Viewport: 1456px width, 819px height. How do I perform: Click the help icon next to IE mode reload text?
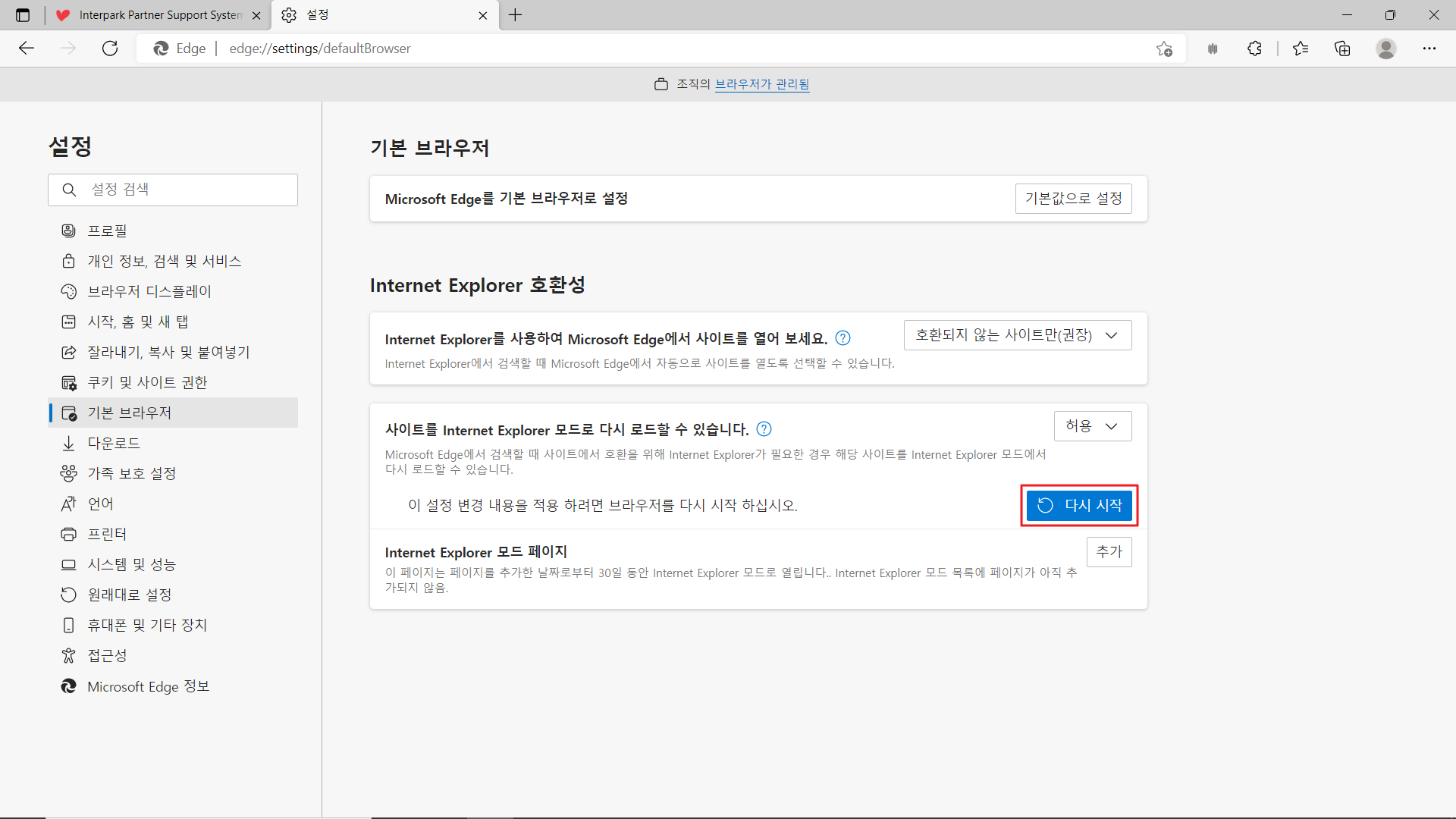point(764,429)
